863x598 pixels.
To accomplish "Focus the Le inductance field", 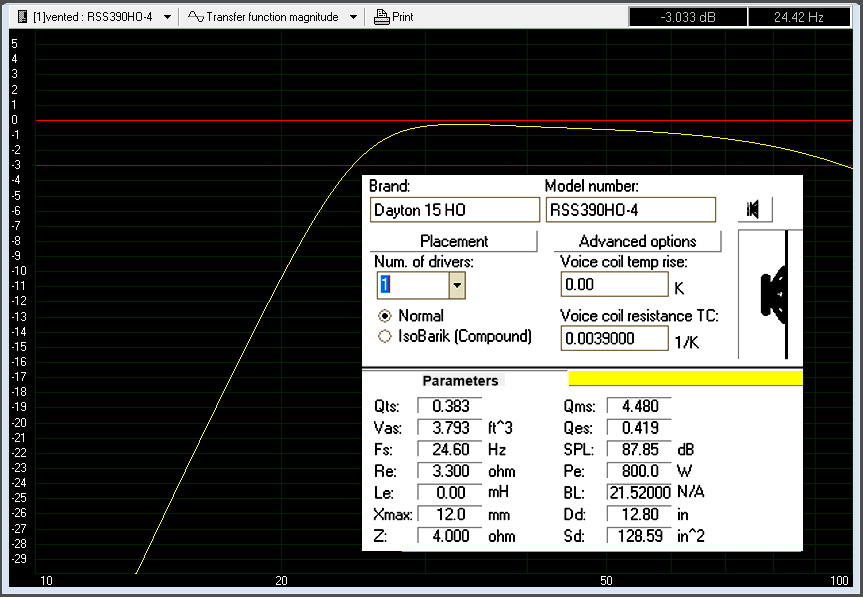I will point(450,492).
